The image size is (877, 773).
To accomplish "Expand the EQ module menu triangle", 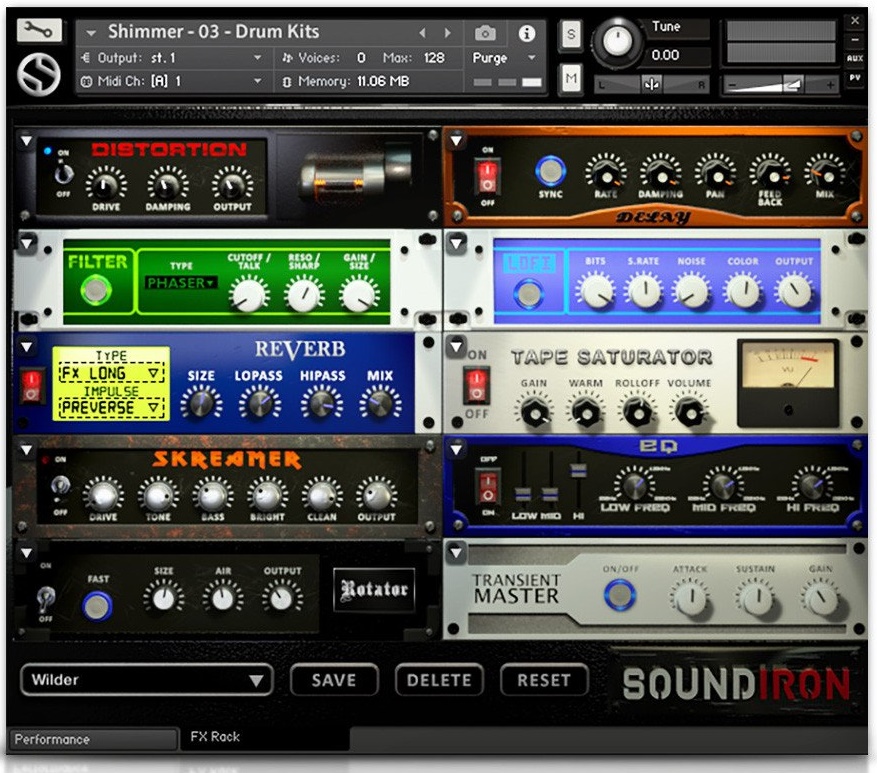I will pos(456,449).
